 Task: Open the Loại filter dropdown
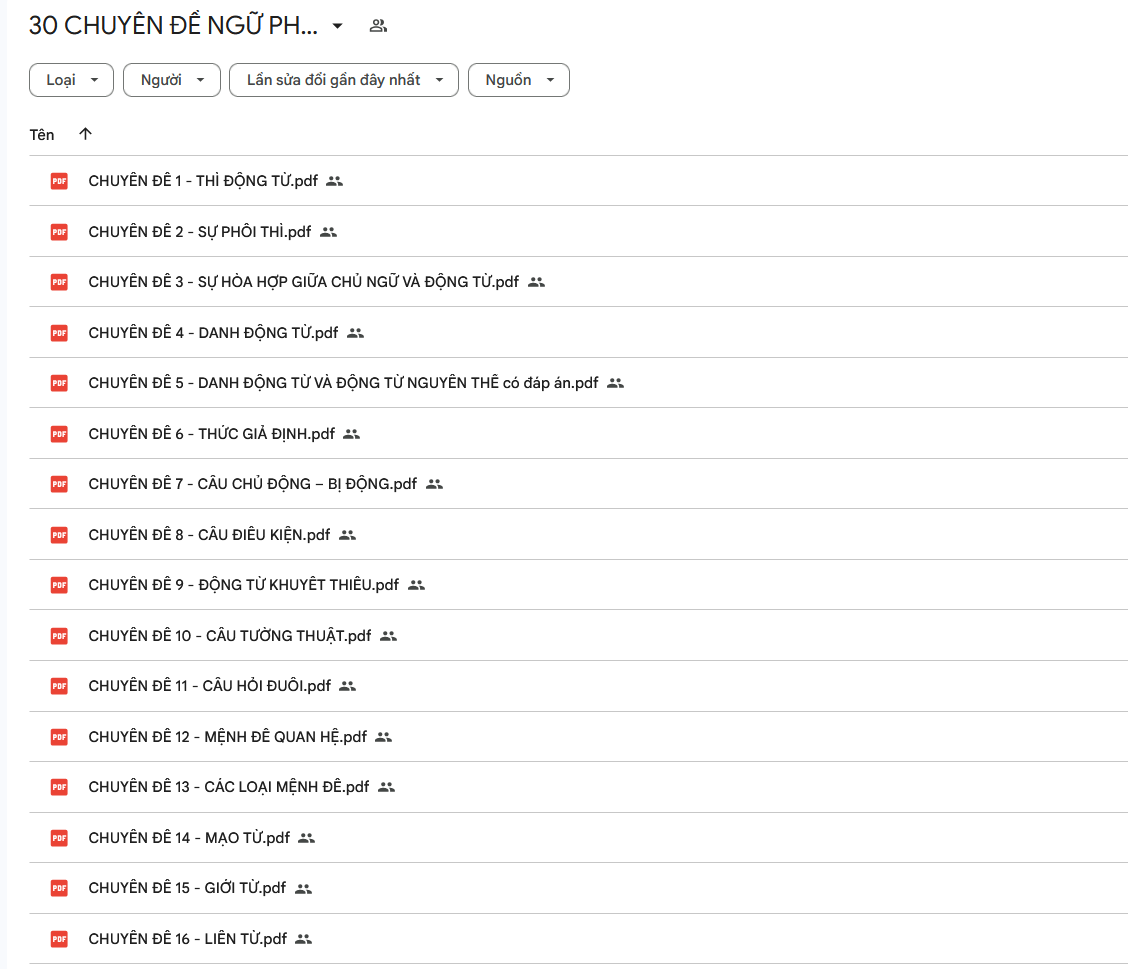tap(72, 80)
